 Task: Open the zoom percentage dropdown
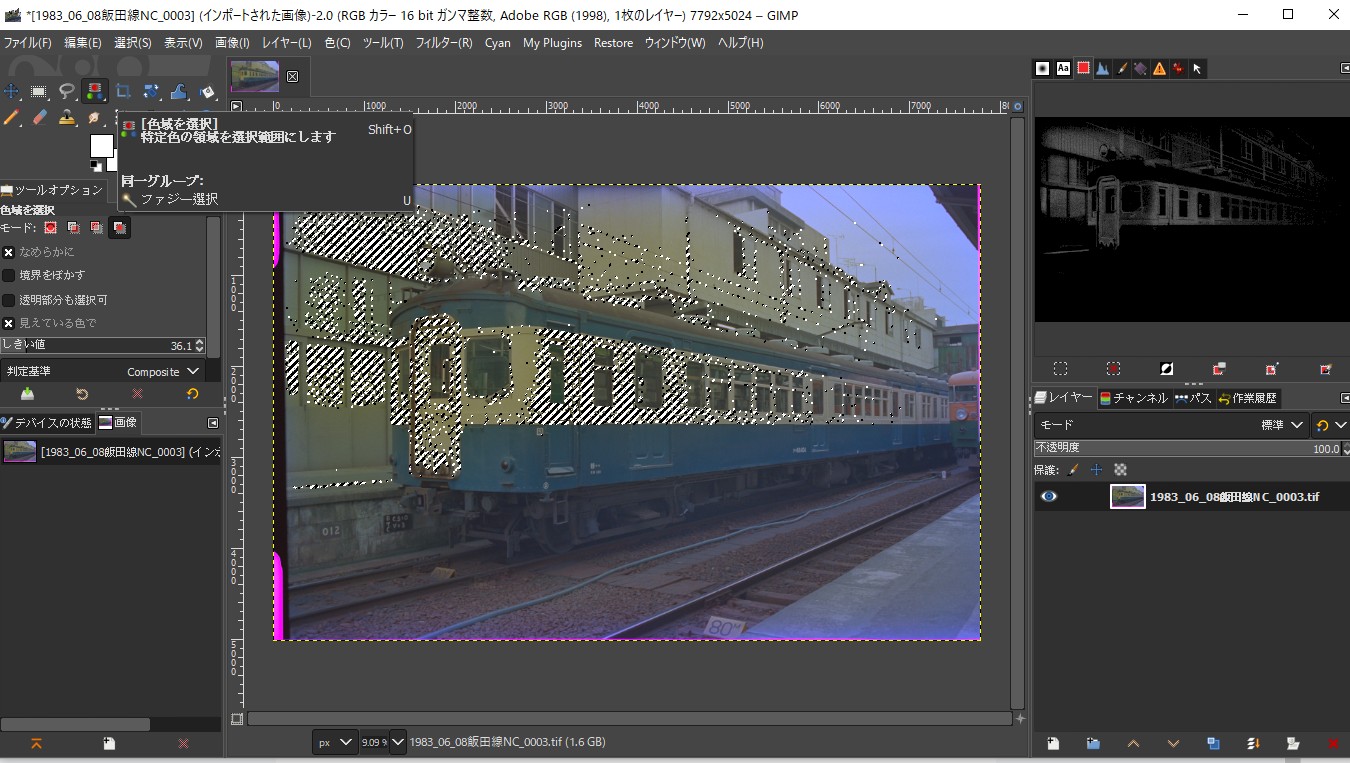[397, 742]
